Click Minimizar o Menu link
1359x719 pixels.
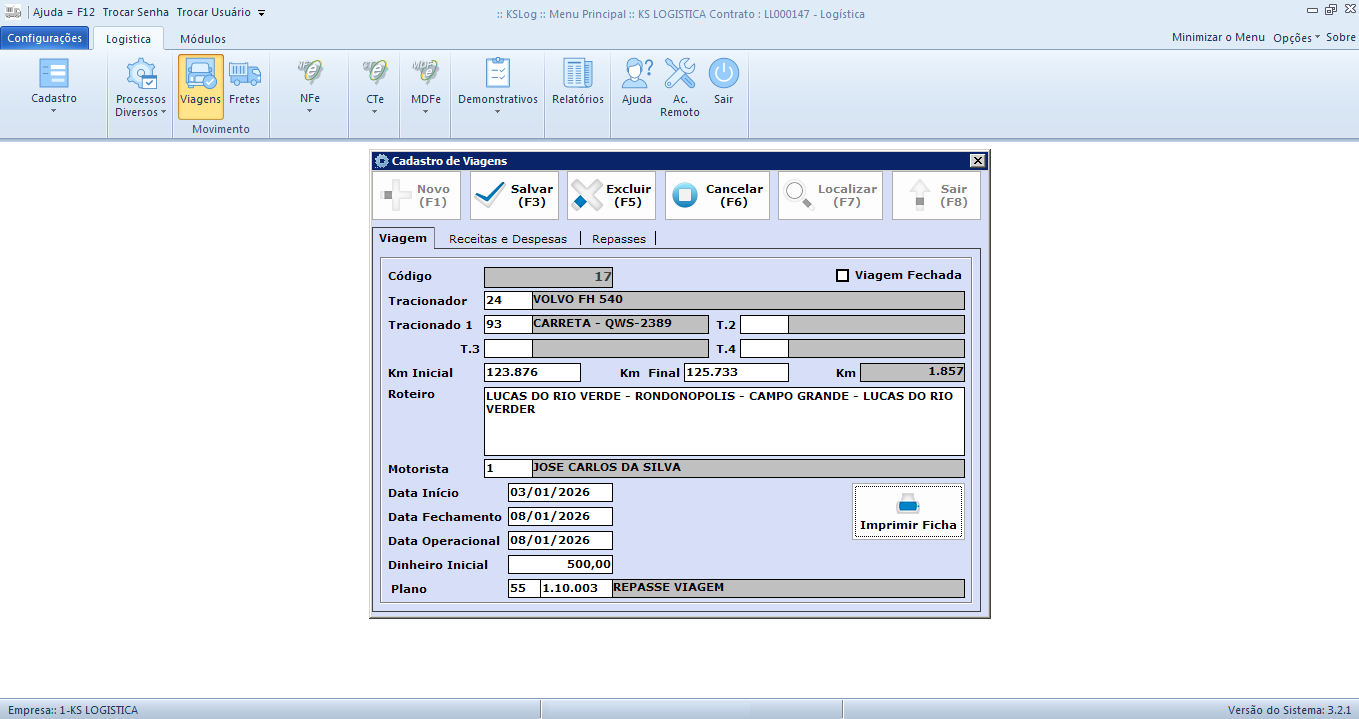coord(1218,37)
